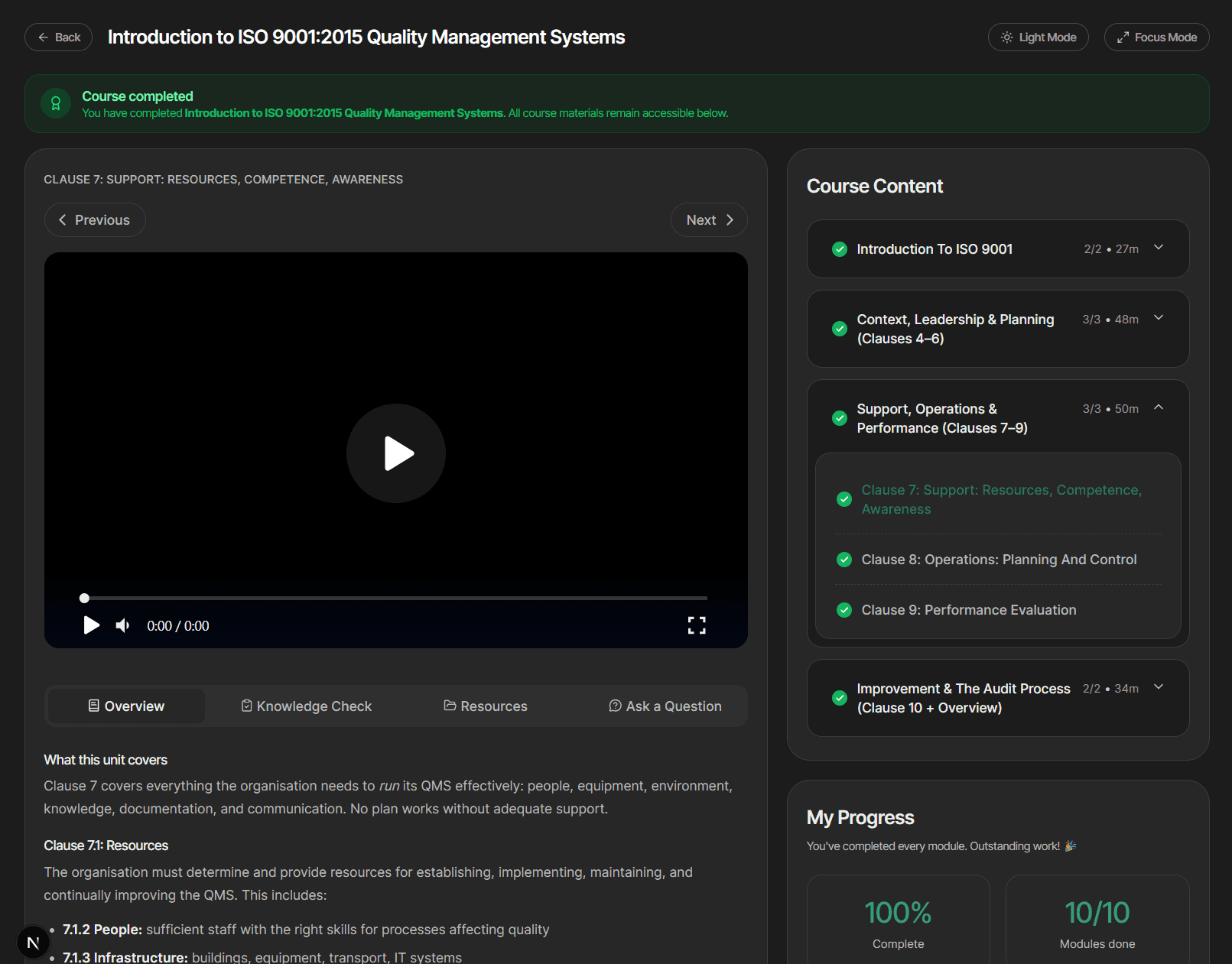Click '3/3 • 48m' module duration text
The image size is (1232, 964).
1110,320
